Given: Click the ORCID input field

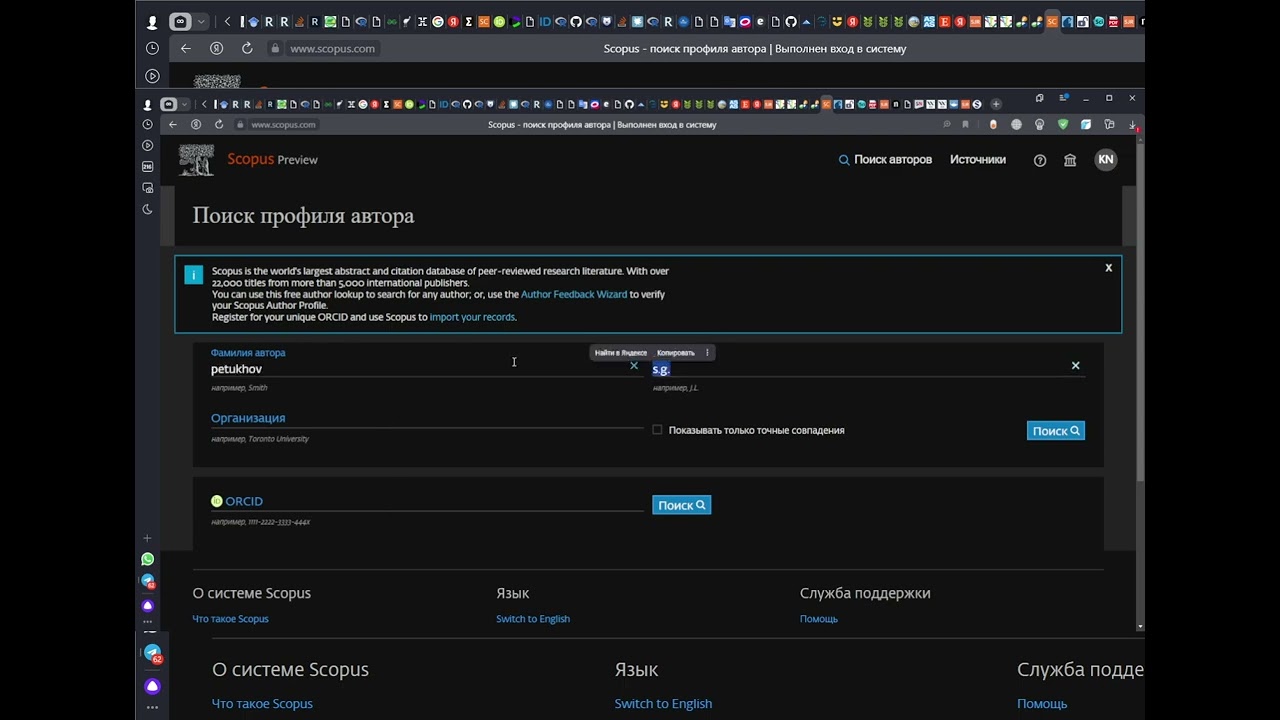Looking at the screenshot, I should pos(427,502).
